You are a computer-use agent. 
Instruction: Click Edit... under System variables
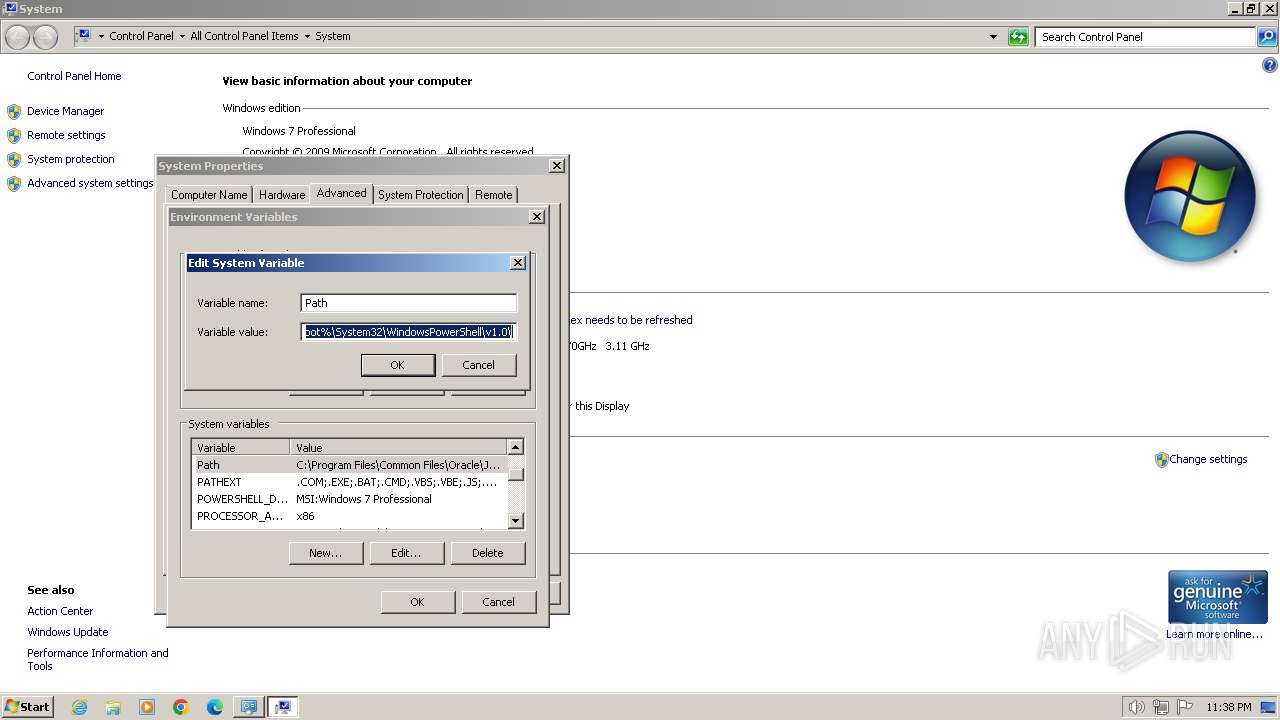(x=406, y=553)
